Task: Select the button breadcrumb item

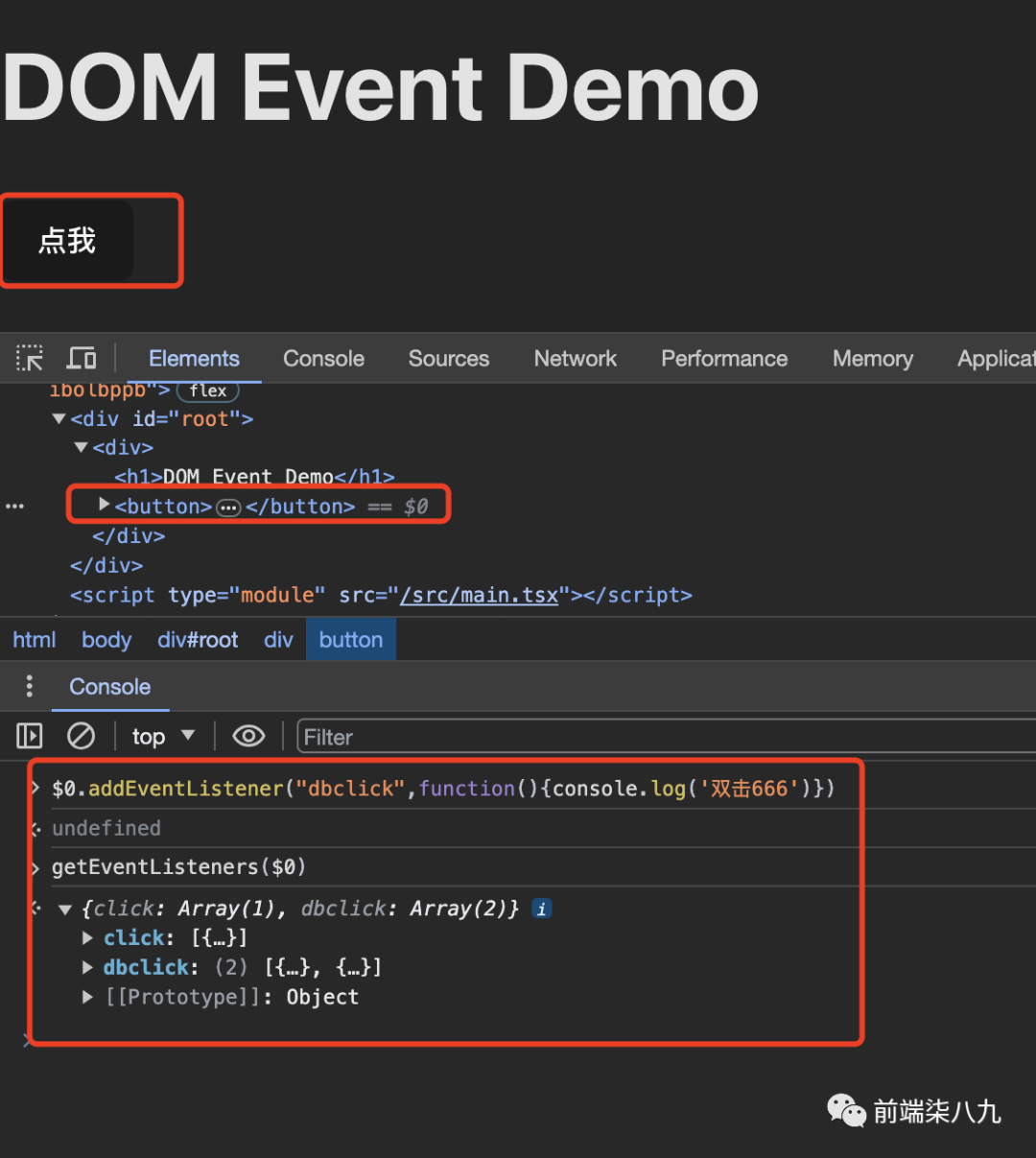Action: point(351,640)
